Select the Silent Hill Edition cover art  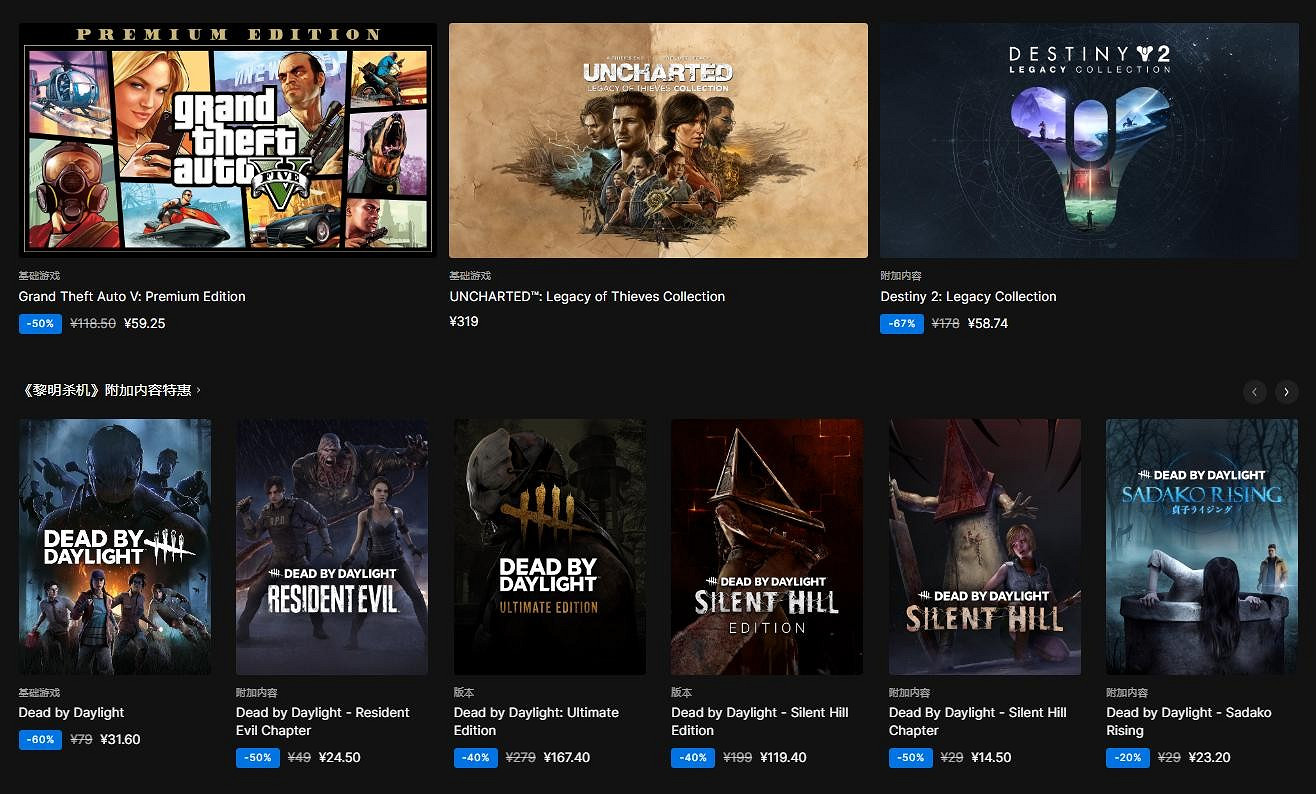click(x=766, y=546)
